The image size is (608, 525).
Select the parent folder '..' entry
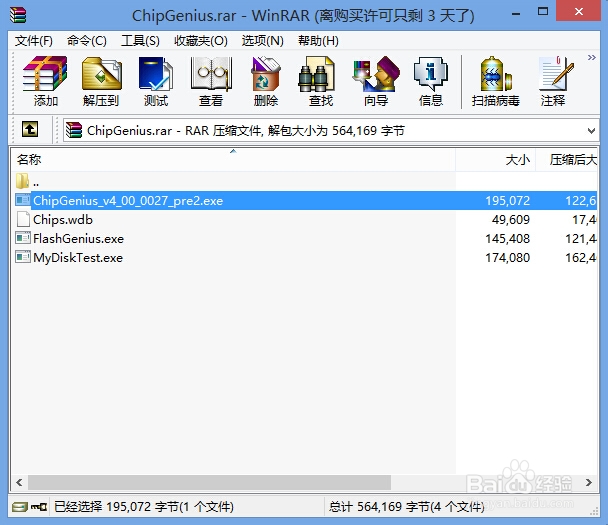[x=27, y=181]
